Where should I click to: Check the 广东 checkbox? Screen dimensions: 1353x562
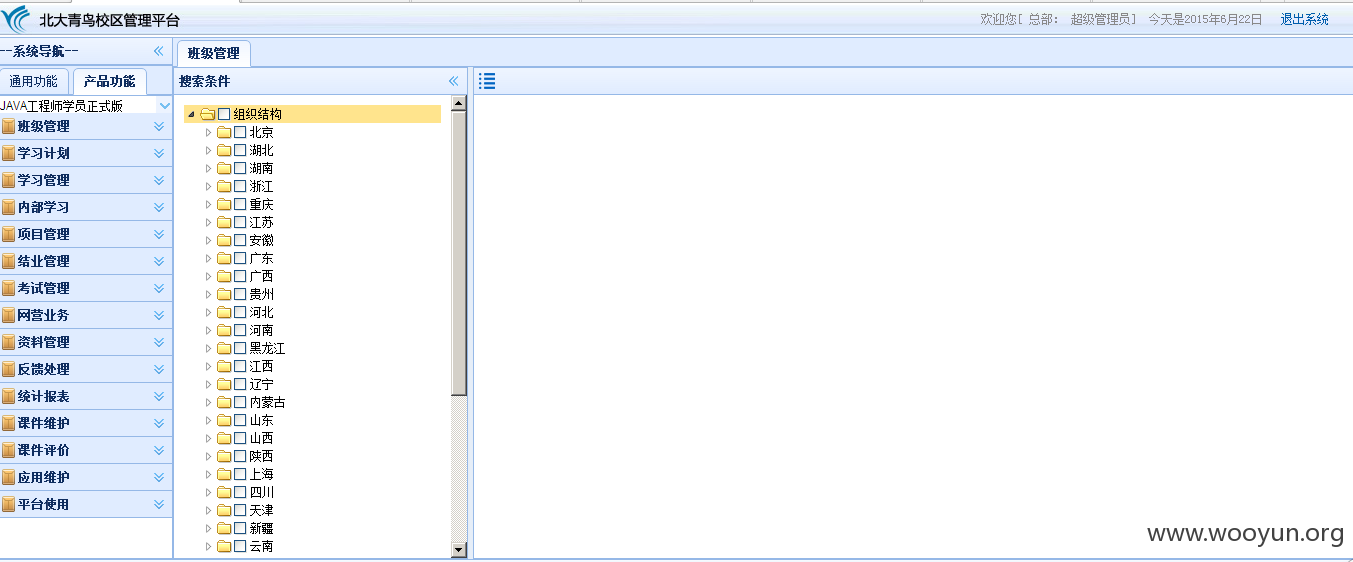pos(240,258)
